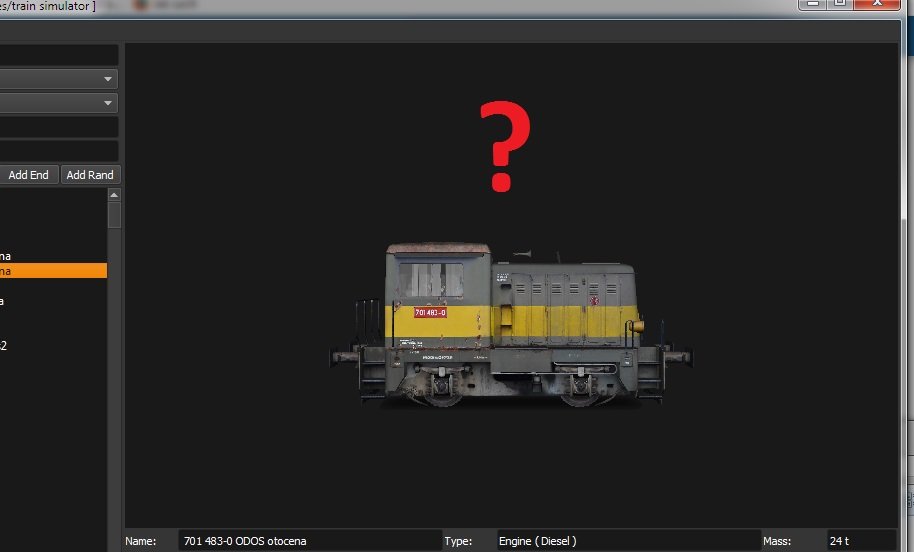Click the red question mark icon

504,147
